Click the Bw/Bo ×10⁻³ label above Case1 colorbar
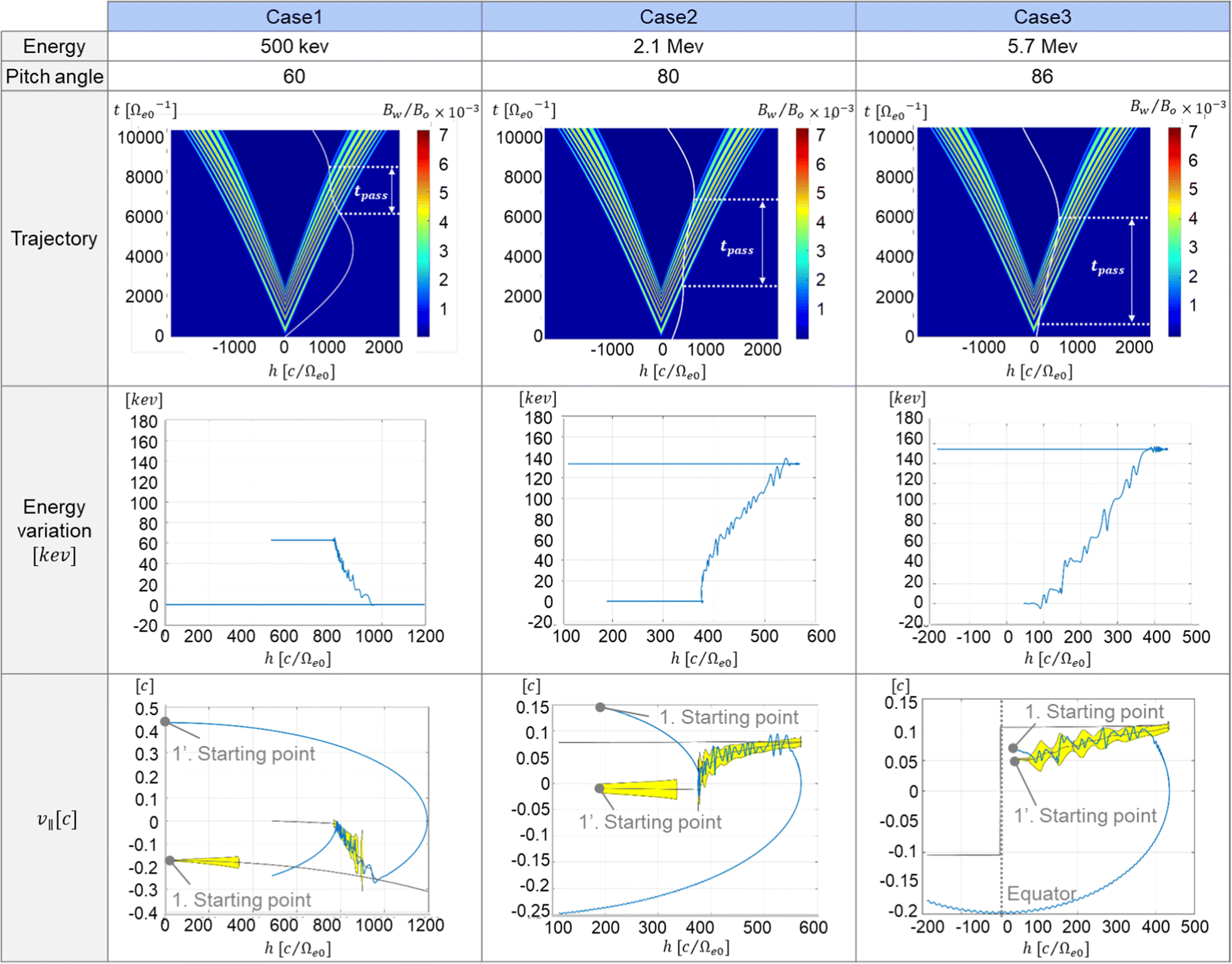 click(431, 111)
